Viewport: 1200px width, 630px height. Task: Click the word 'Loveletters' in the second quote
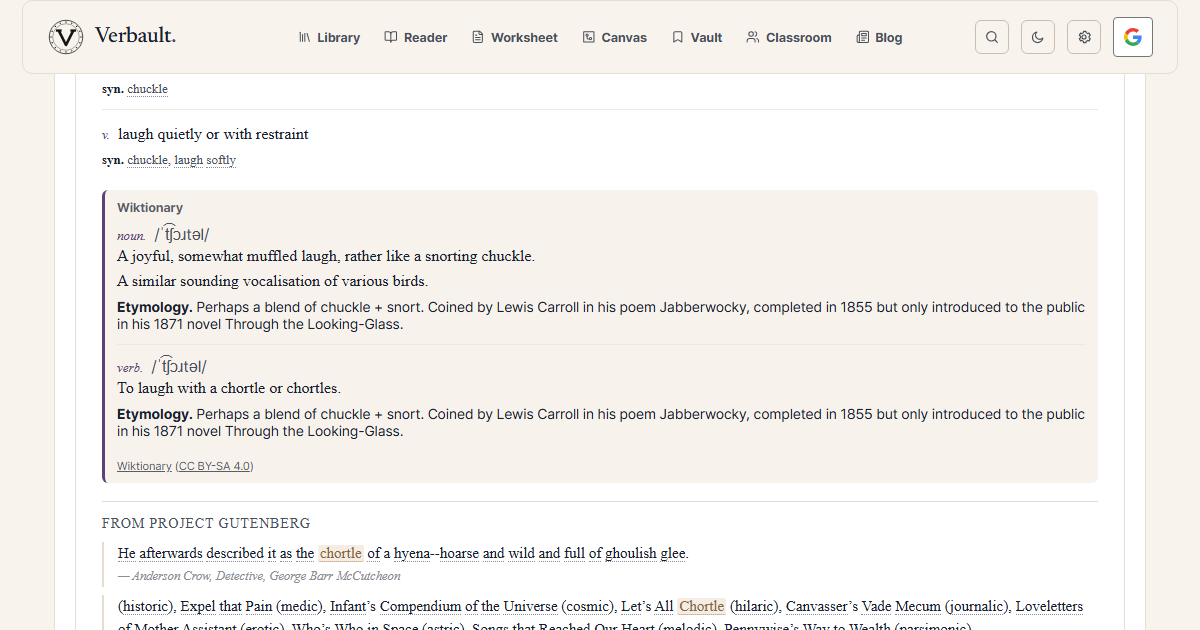point(1049,606)
